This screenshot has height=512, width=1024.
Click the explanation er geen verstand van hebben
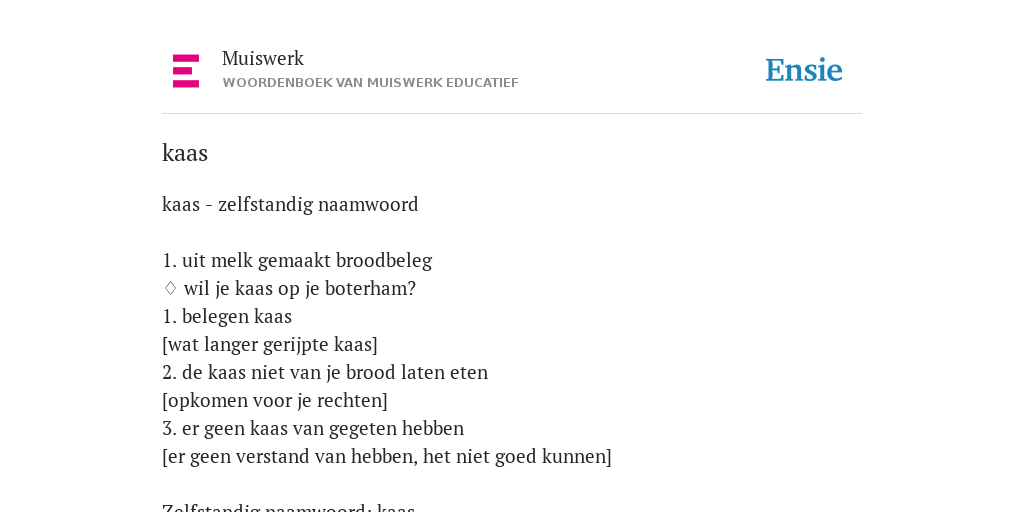coord(387,457)
